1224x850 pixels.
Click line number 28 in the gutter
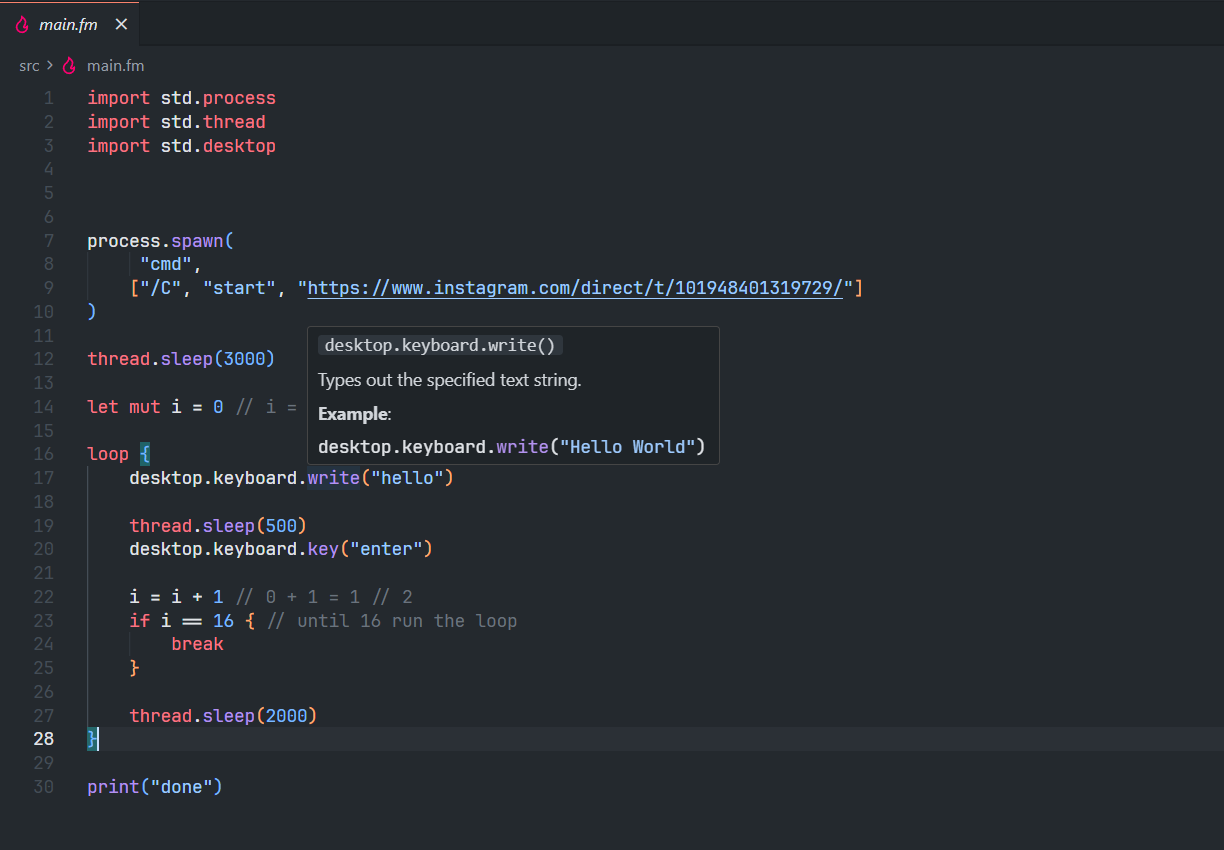[x=43, y=740]
